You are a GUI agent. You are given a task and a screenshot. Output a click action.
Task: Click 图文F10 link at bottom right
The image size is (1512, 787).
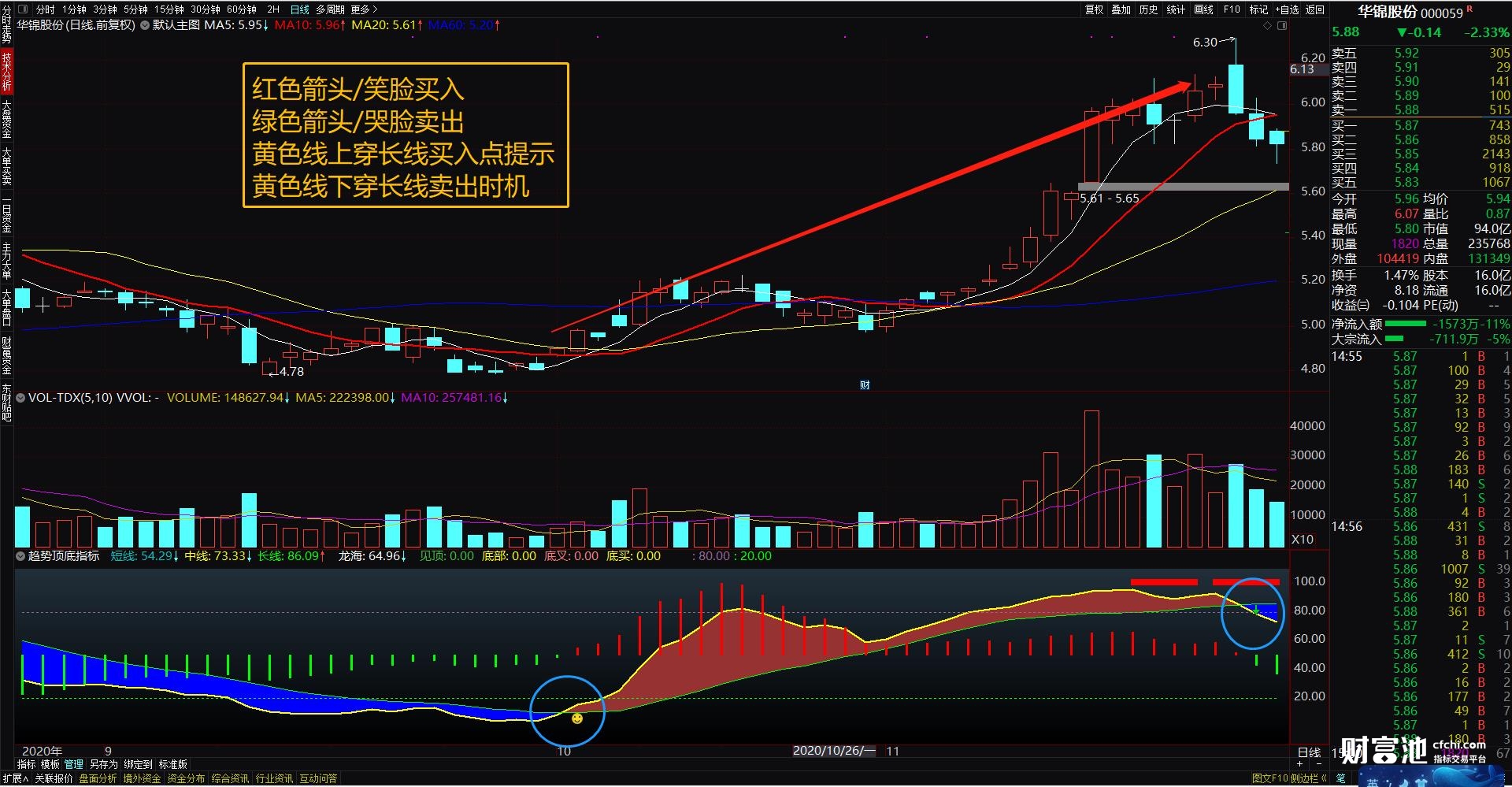click(x=1270, y=778)
